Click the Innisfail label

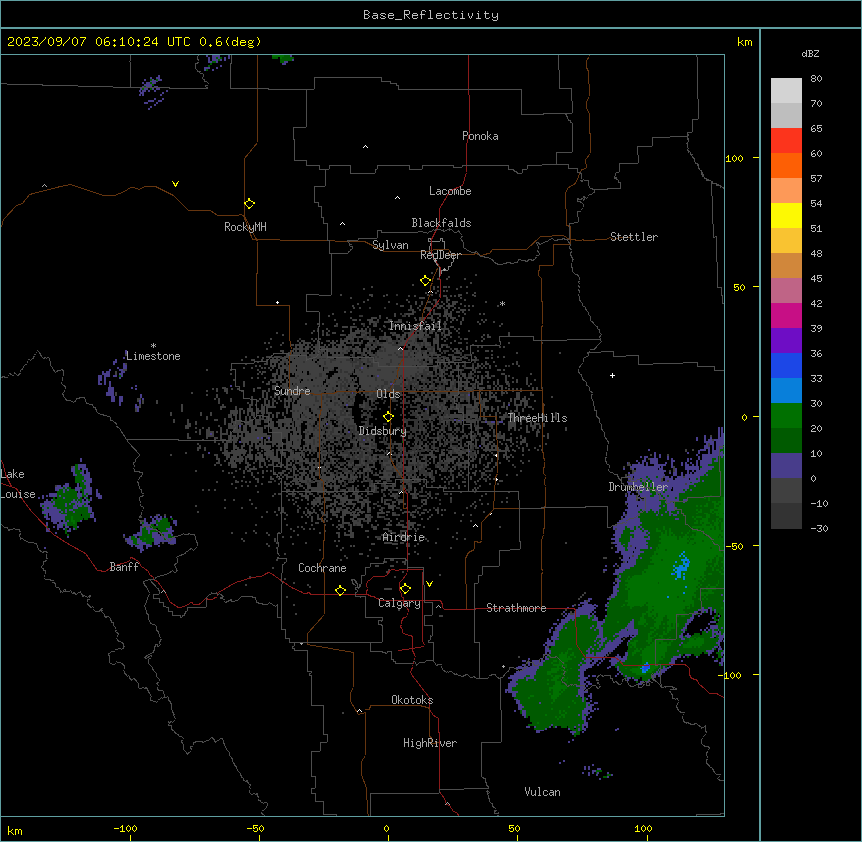[x=415, y=326]
